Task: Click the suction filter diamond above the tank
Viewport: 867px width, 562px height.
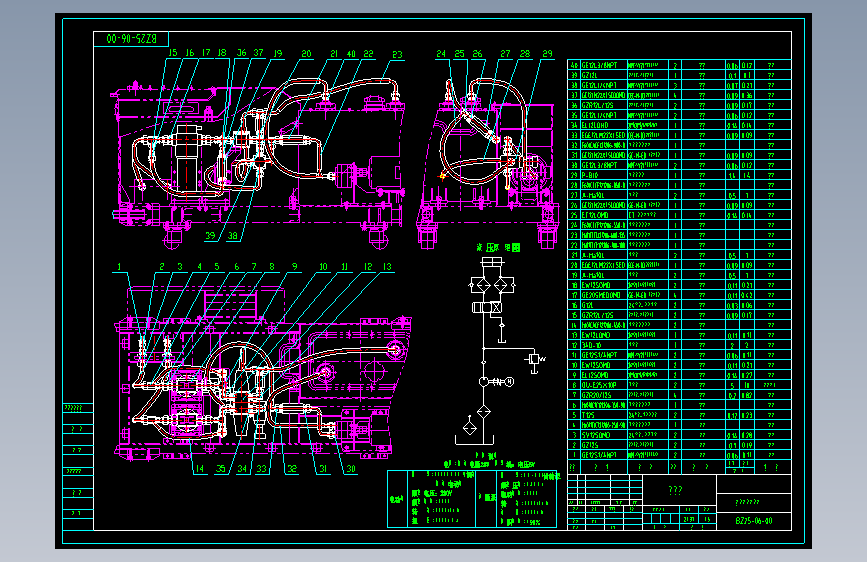Action: pyautogui.click(x=484, y=412)
